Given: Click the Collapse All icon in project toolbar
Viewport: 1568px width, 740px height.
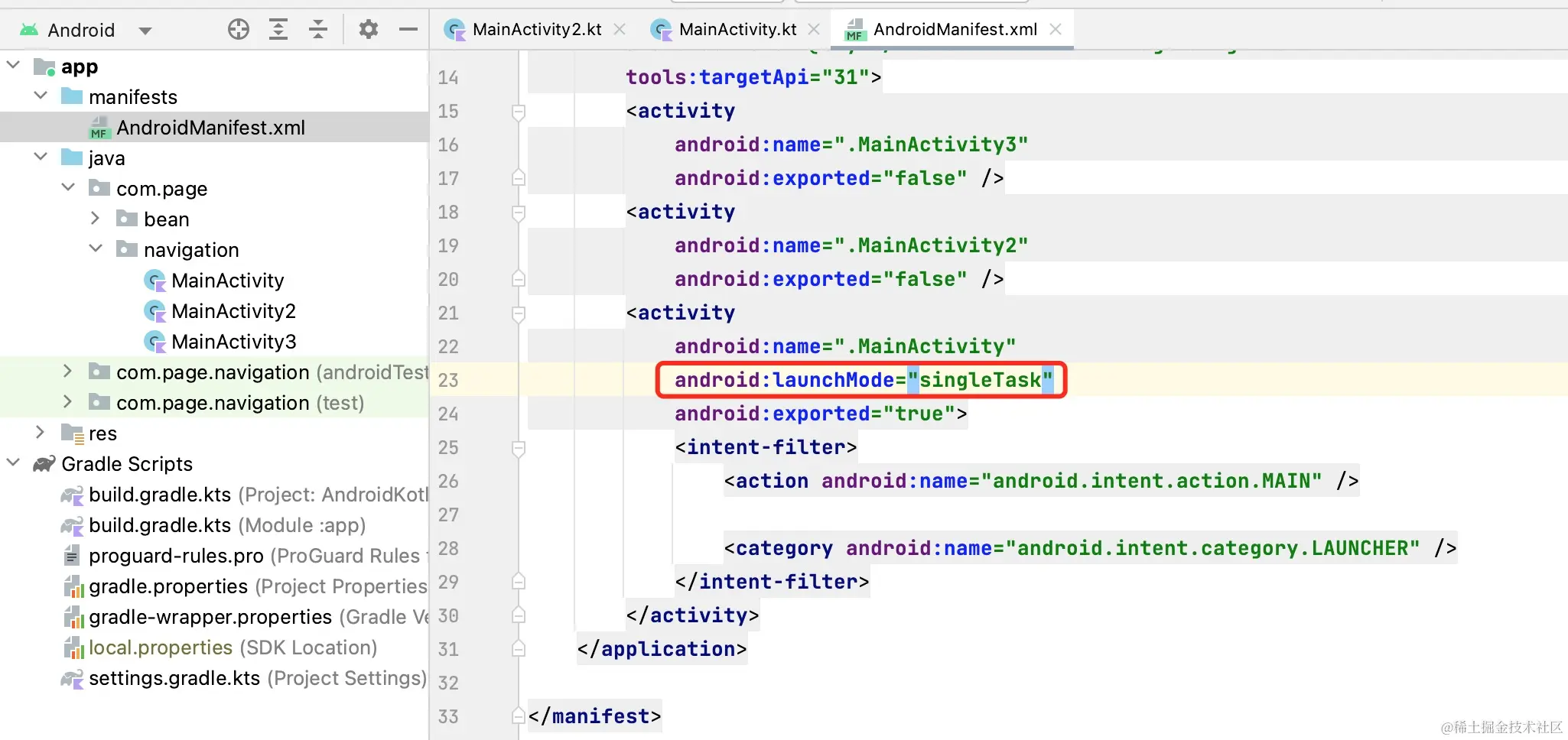Looking at the screenshot, I should click(x=318, y=30).
